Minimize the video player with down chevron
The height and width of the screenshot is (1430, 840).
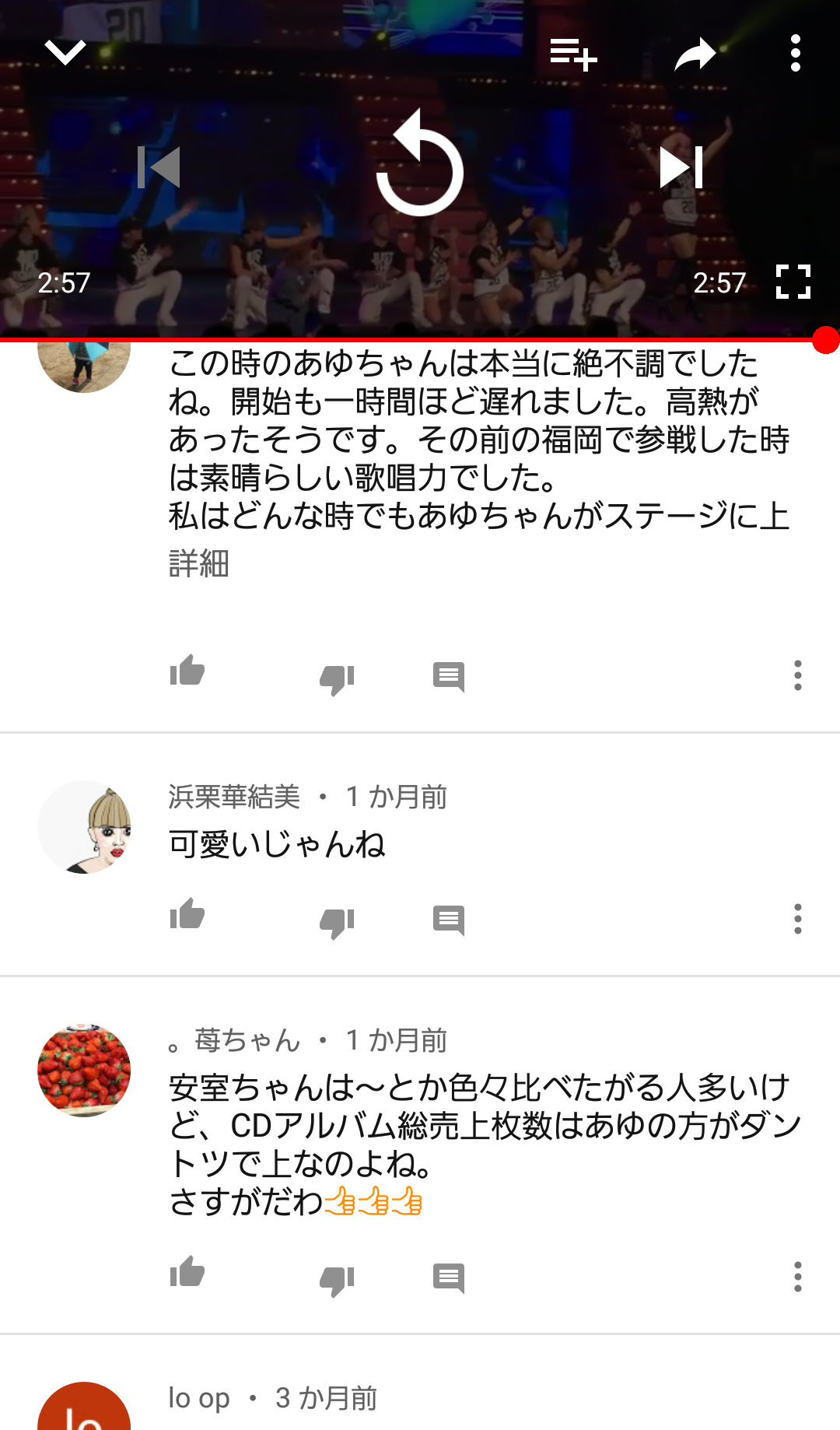point(65,53)
